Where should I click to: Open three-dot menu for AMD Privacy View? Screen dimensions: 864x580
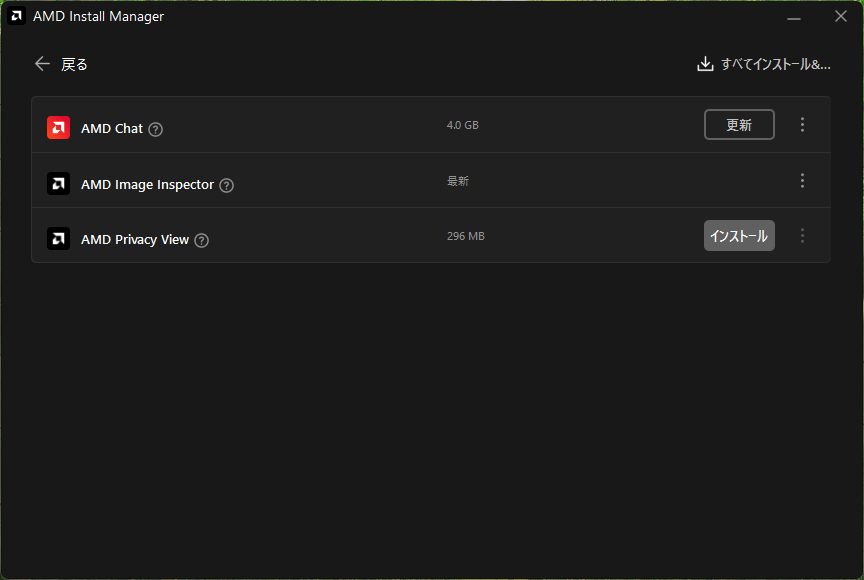pos(802,236)
